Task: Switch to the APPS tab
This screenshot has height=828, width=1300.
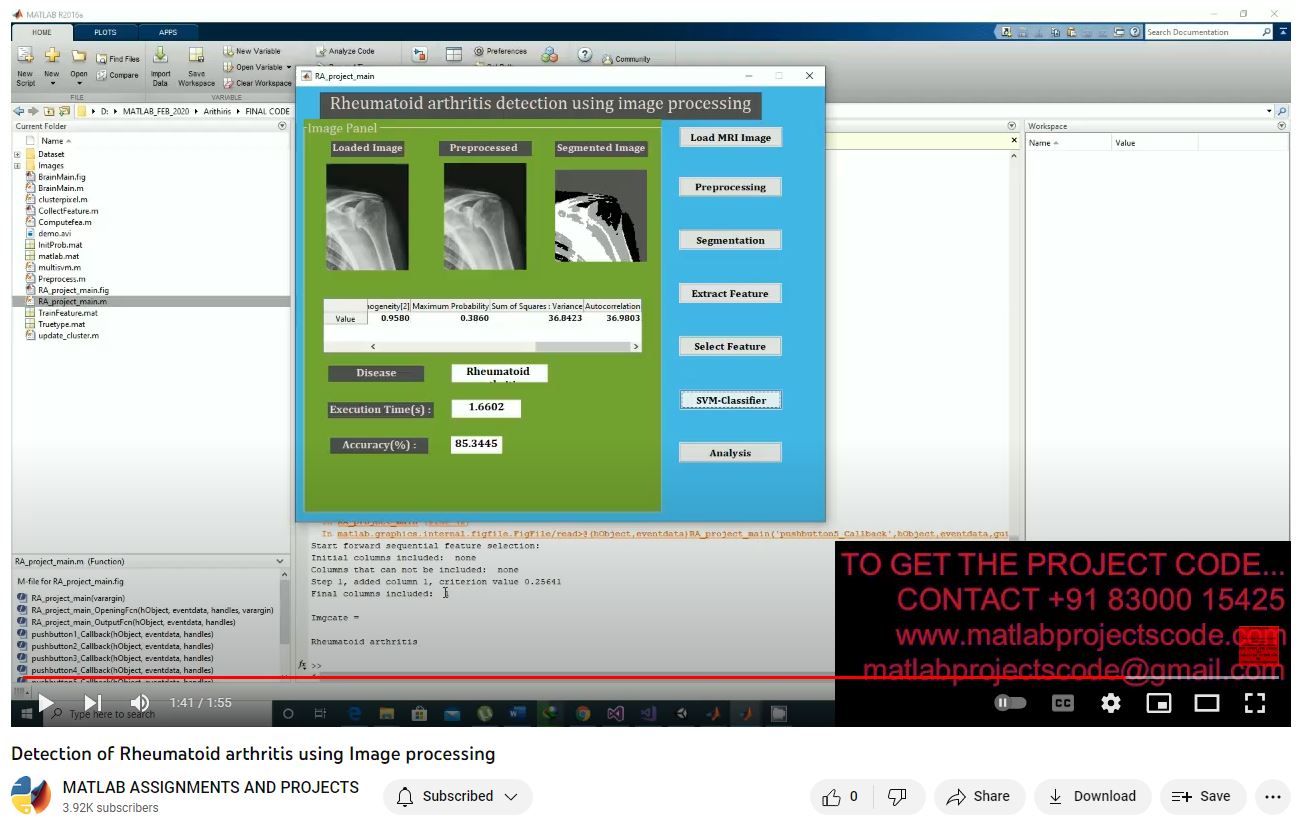Action: click(x=168, y=32)
